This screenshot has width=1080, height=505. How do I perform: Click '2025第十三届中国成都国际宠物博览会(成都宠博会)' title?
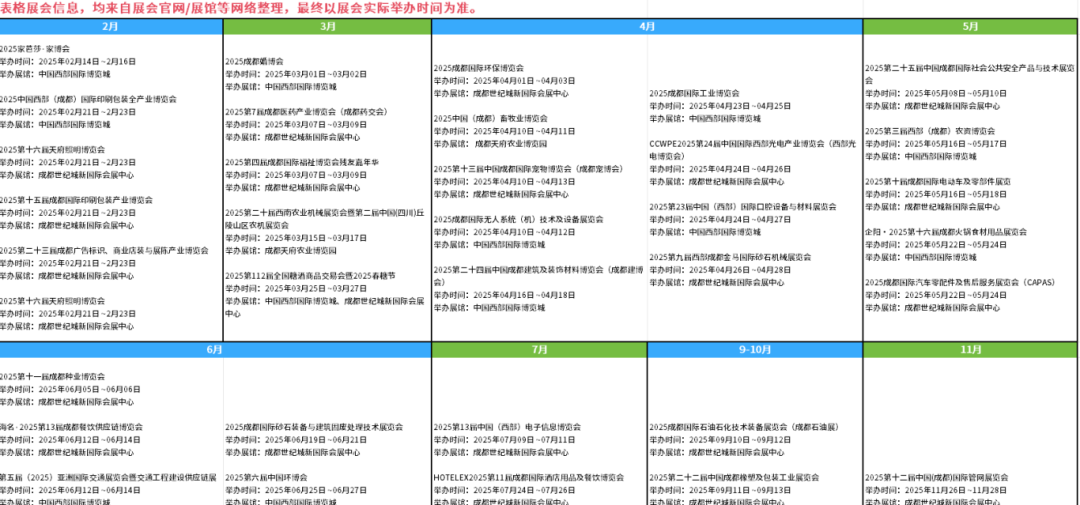coord(528,169)
